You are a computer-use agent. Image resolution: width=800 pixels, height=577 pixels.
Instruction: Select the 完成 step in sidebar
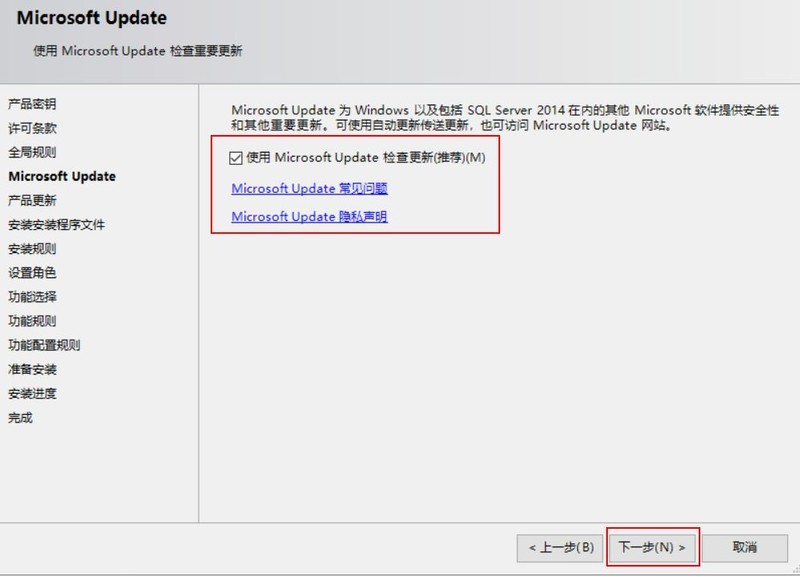[x=20, y=417]
